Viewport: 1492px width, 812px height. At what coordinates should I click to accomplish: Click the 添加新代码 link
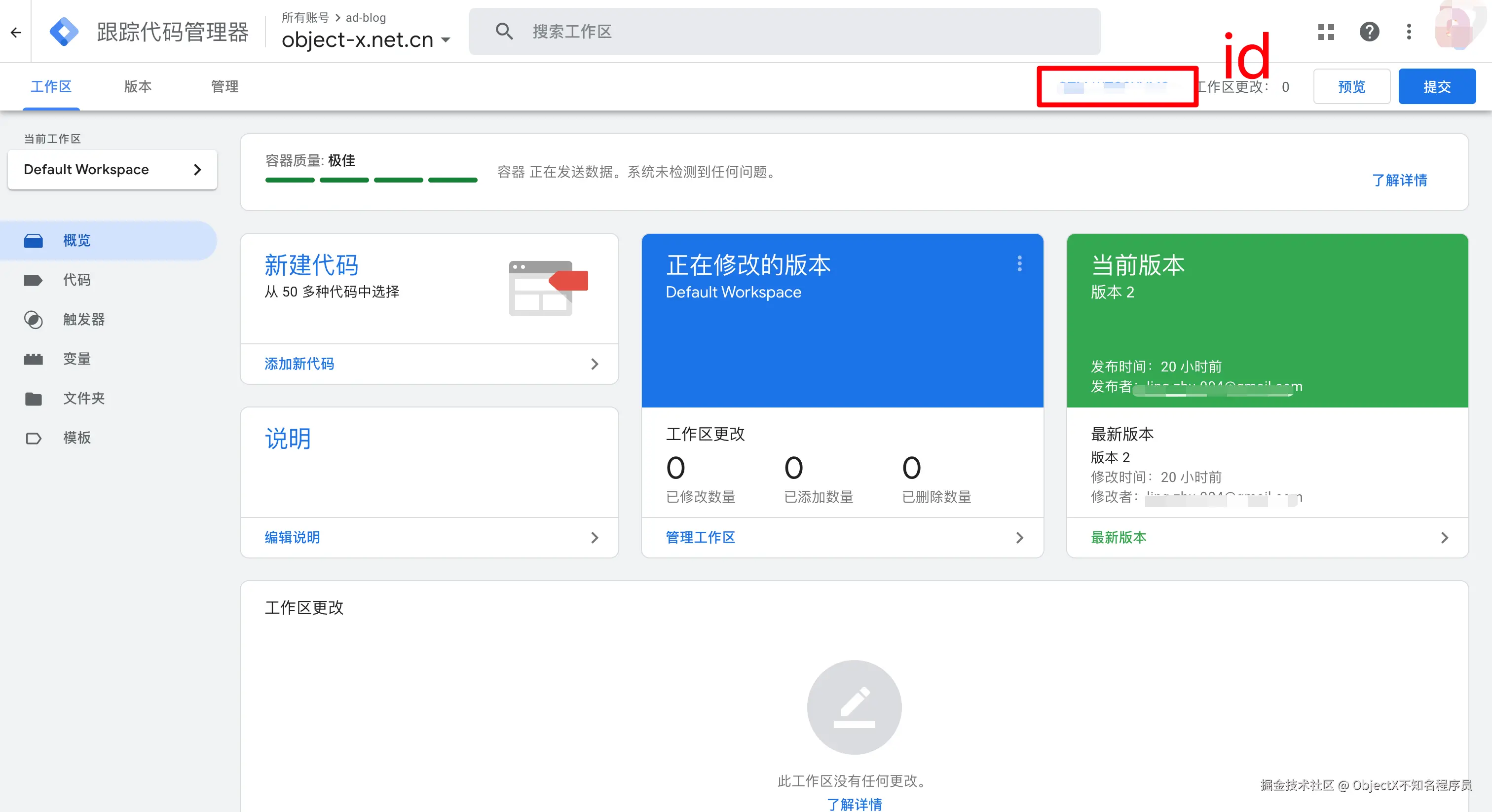(x=299, y=364)
